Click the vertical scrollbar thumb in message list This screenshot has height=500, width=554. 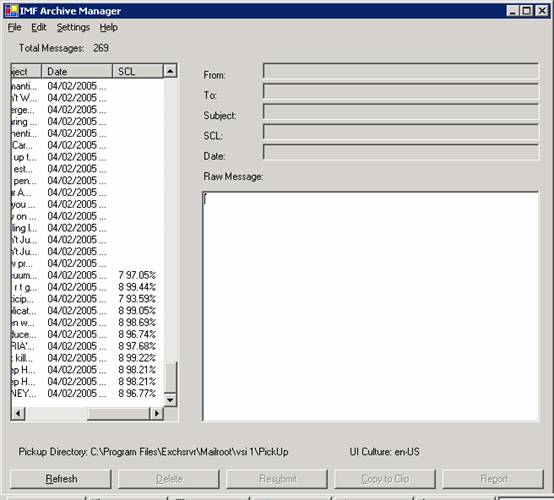[170, 377]
